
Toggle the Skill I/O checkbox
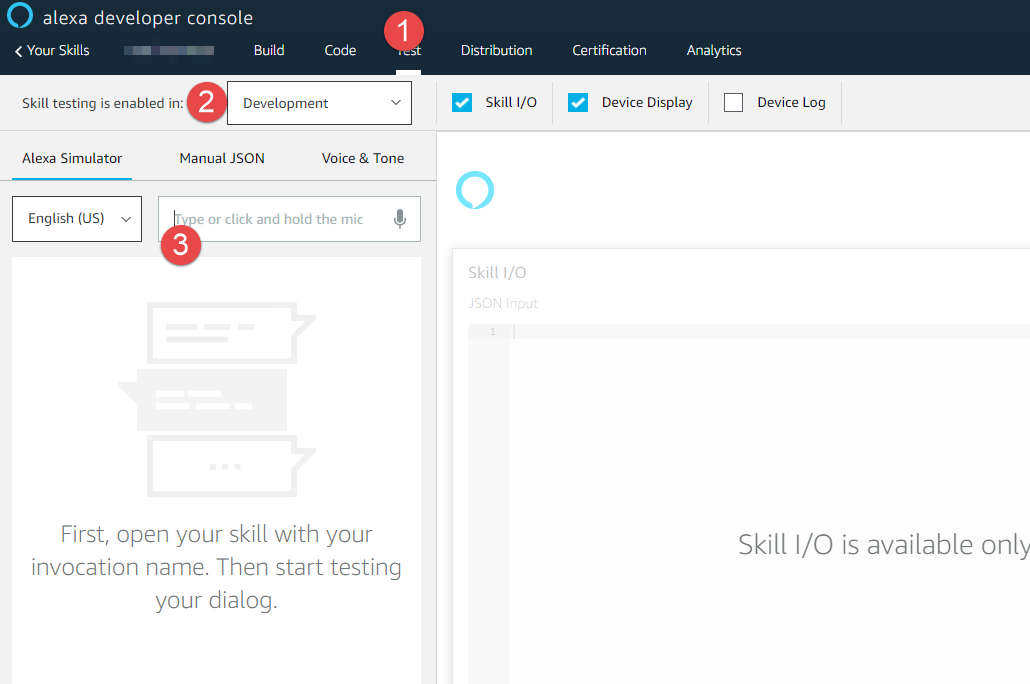462,103
